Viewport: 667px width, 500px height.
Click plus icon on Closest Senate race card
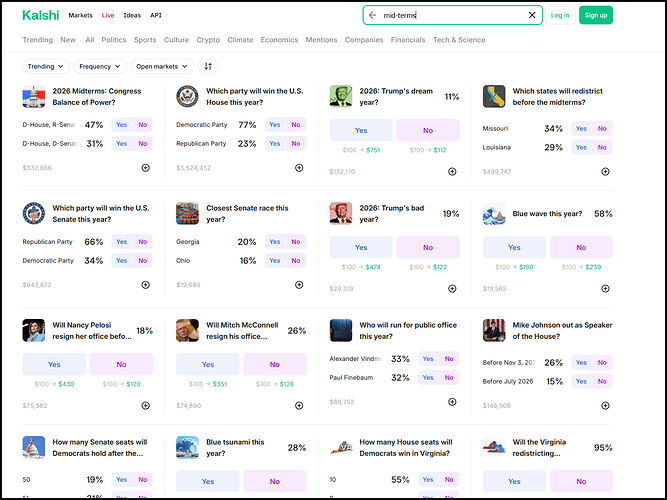[299, 285]
